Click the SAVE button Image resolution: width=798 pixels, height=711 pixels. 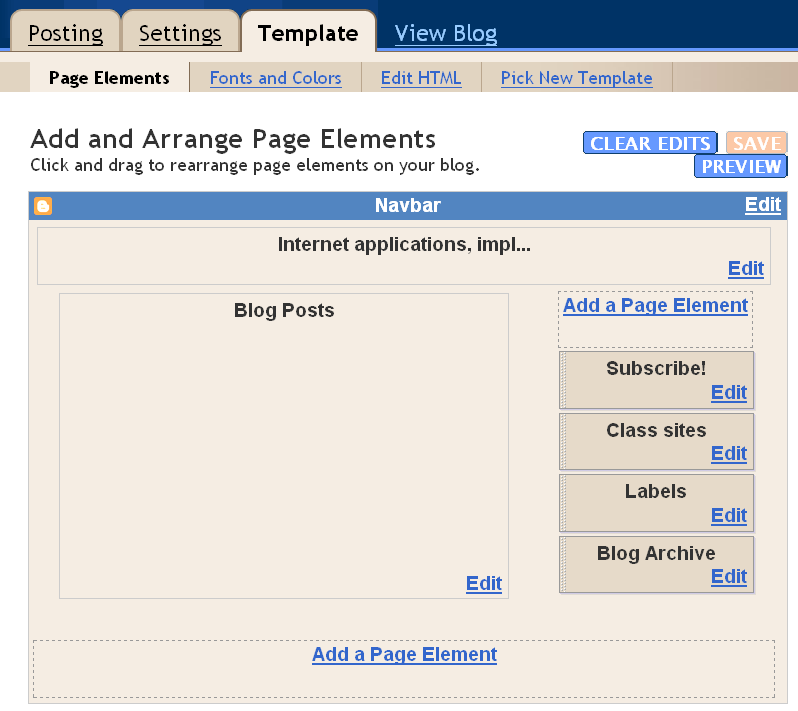click(x=757, y=143)
